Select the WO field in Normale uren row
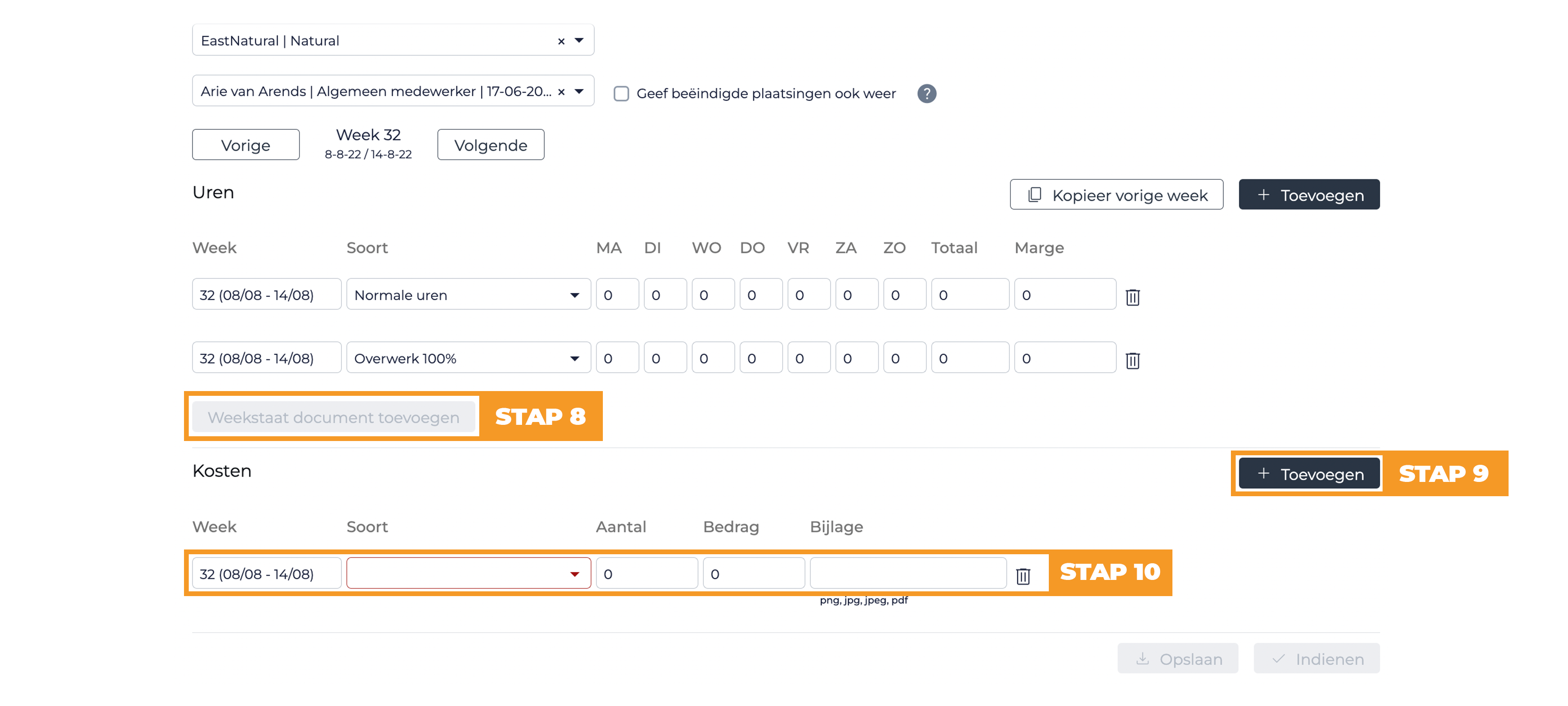 click(x=713, y=294)
